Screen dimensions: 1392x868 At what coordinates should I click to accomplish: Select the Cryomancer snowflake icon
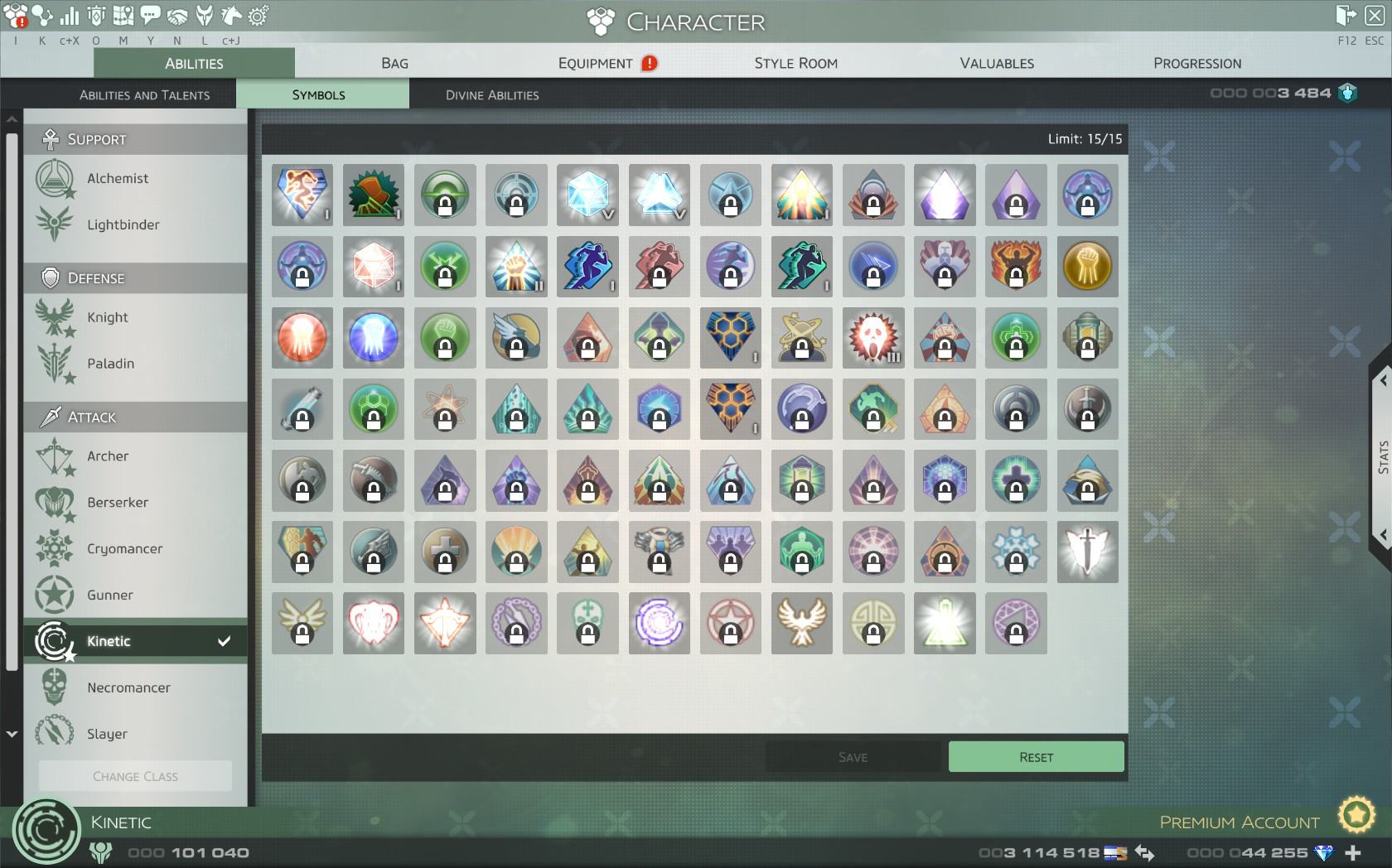tap(55, 549)
